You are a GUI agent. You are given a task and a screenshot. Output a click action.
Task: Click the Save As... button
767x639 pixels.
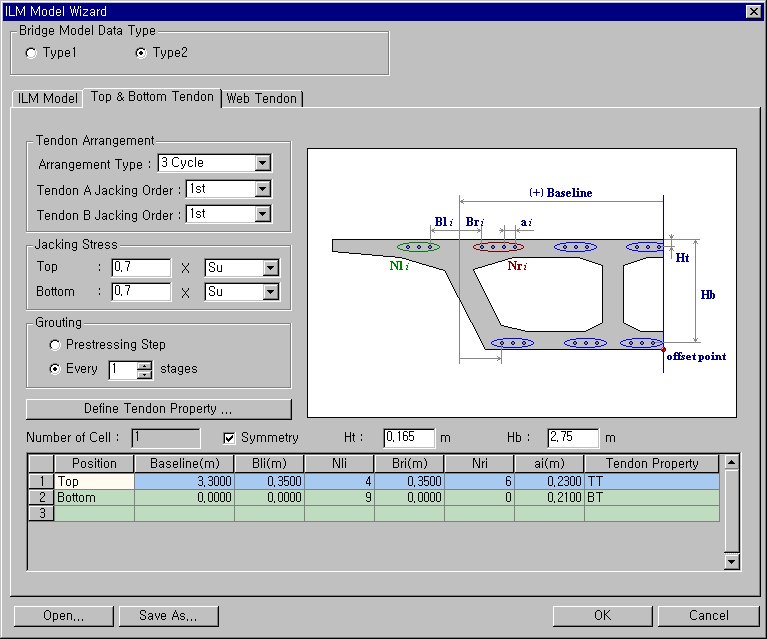[x=168, y=616]
